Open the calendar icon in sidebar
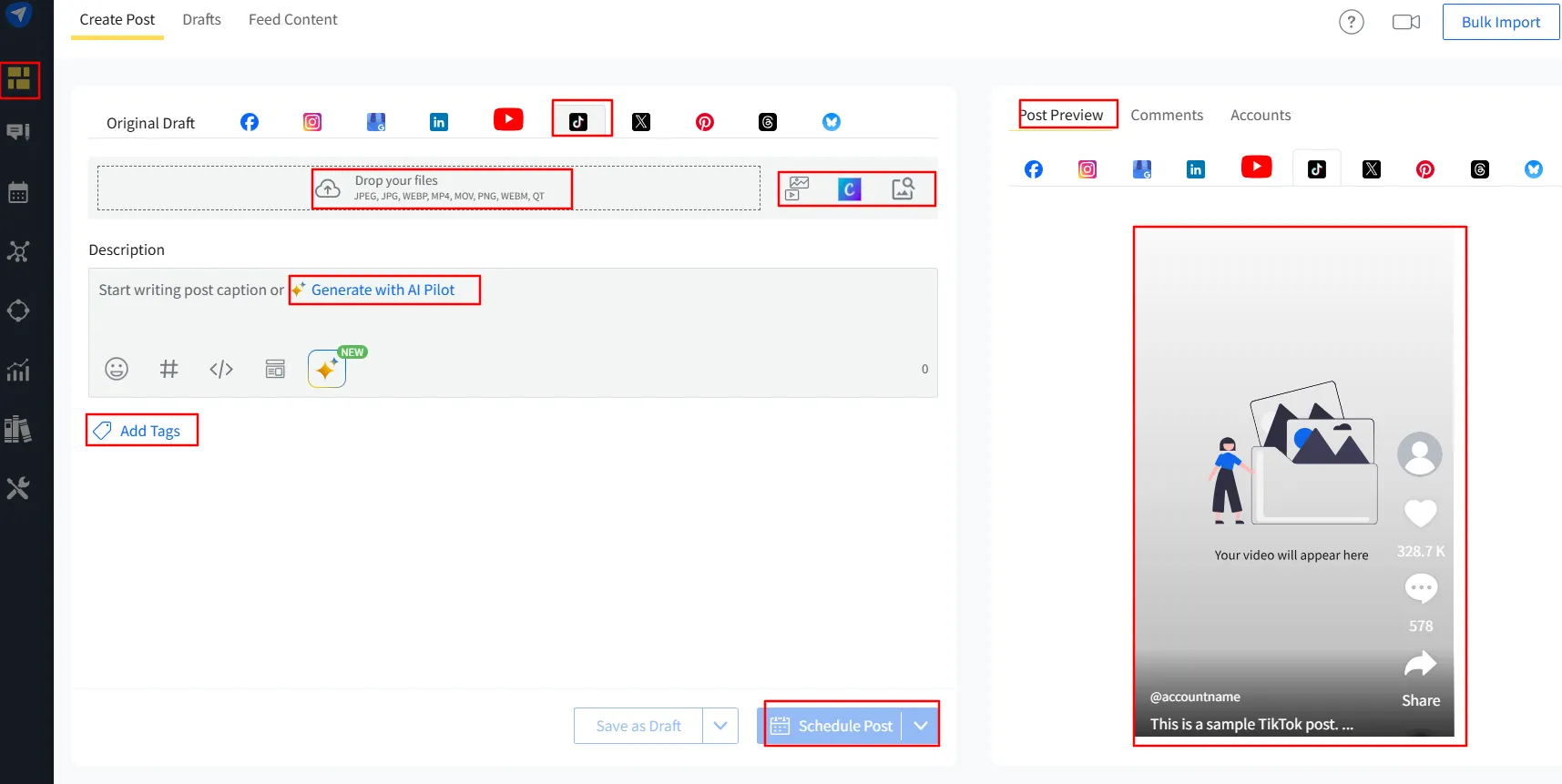The image size is (1562, 784). click(18, 192)
